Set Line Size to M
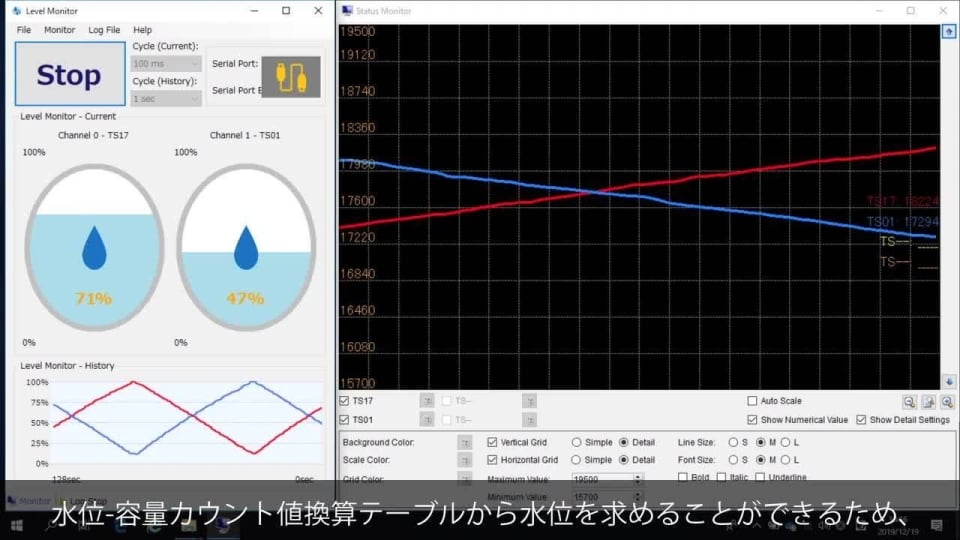Viewport: 960px width, 540px height. click(760, 442)
